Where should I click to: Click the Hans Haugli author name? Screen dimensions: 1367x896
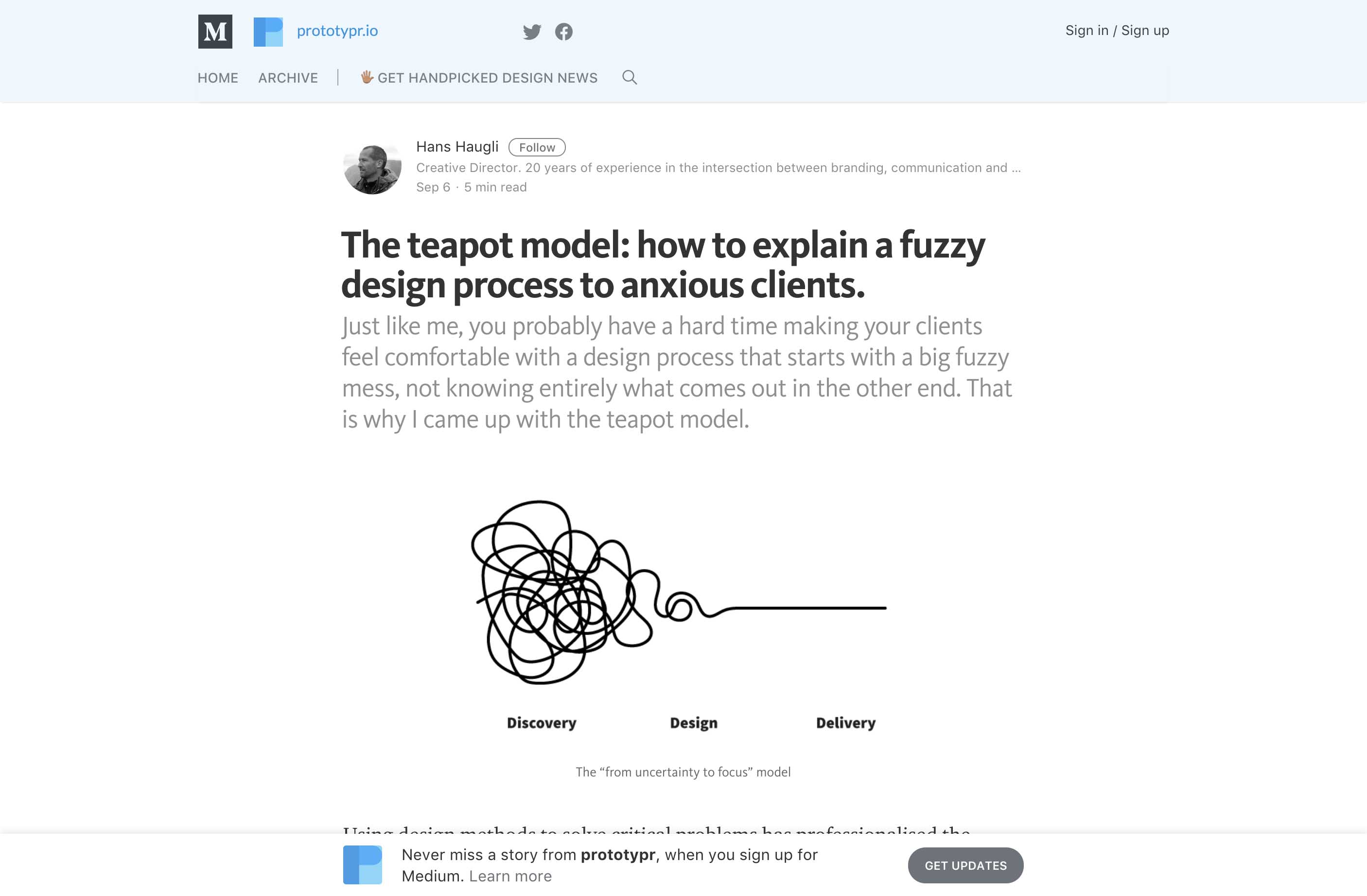457,147
